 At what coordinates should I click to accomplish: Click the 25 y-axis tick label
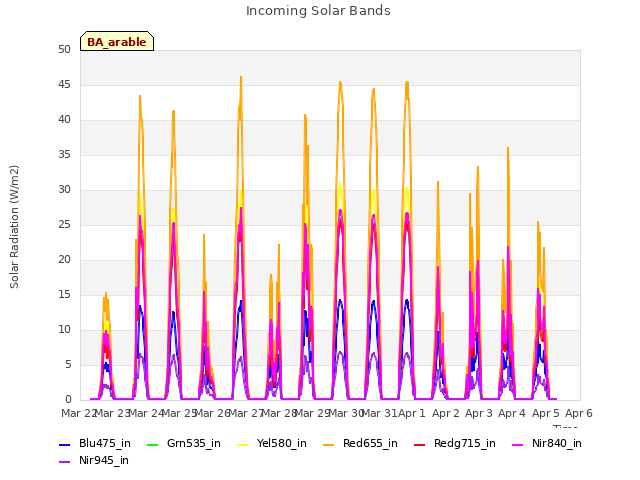[64, 225]
